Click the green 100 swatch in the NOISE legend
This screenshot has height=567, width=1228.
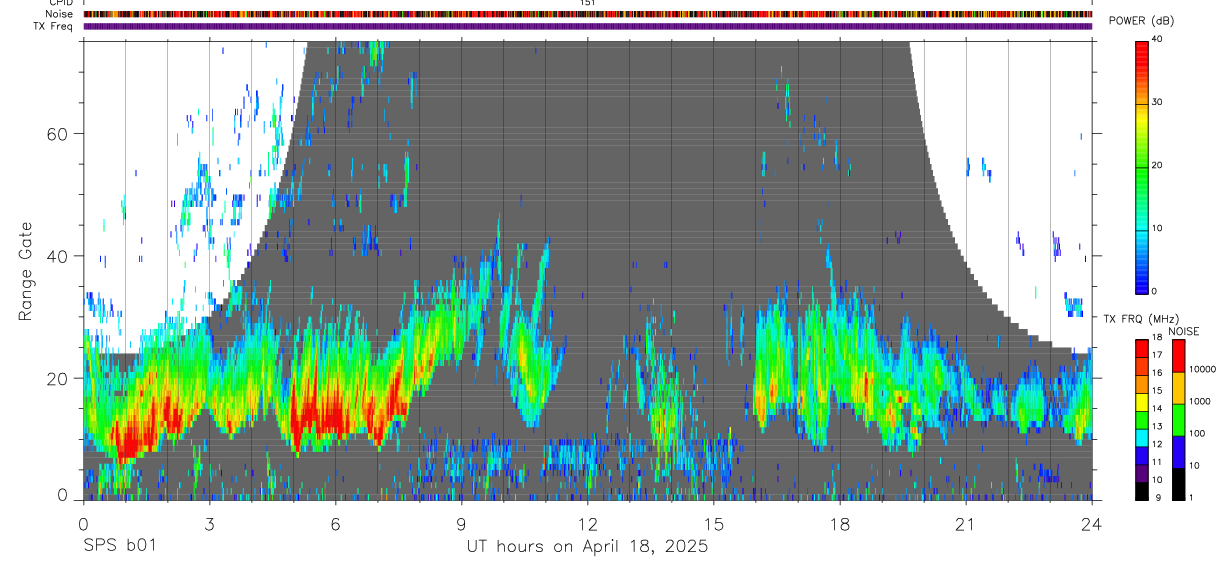coord(1177,419)
